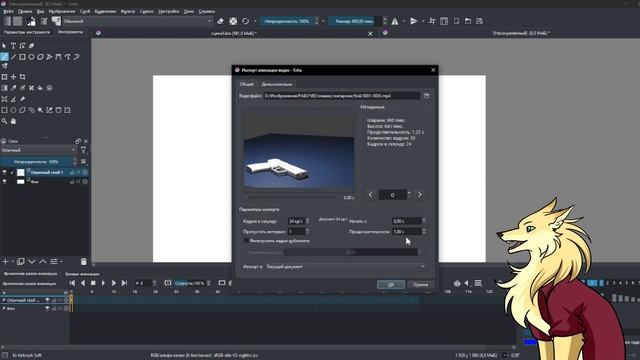This screenshot has width=640, height=360.
Task: Open layer blend mode dropdown in Layers panel
Action: coord(38,150)
